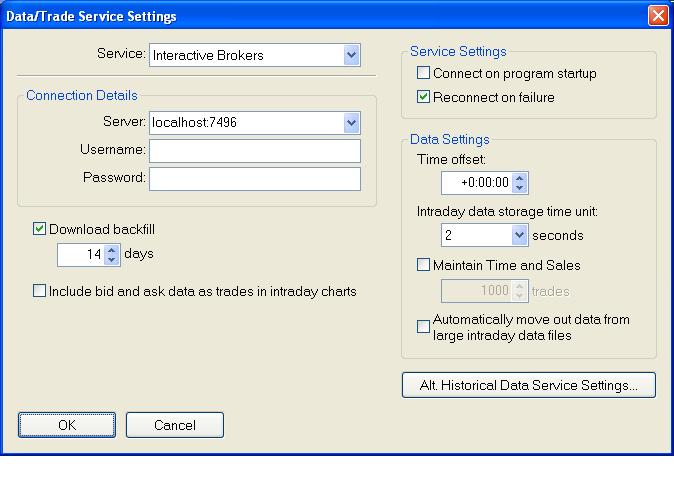Click Time offset down arrow

pos(519,188)
